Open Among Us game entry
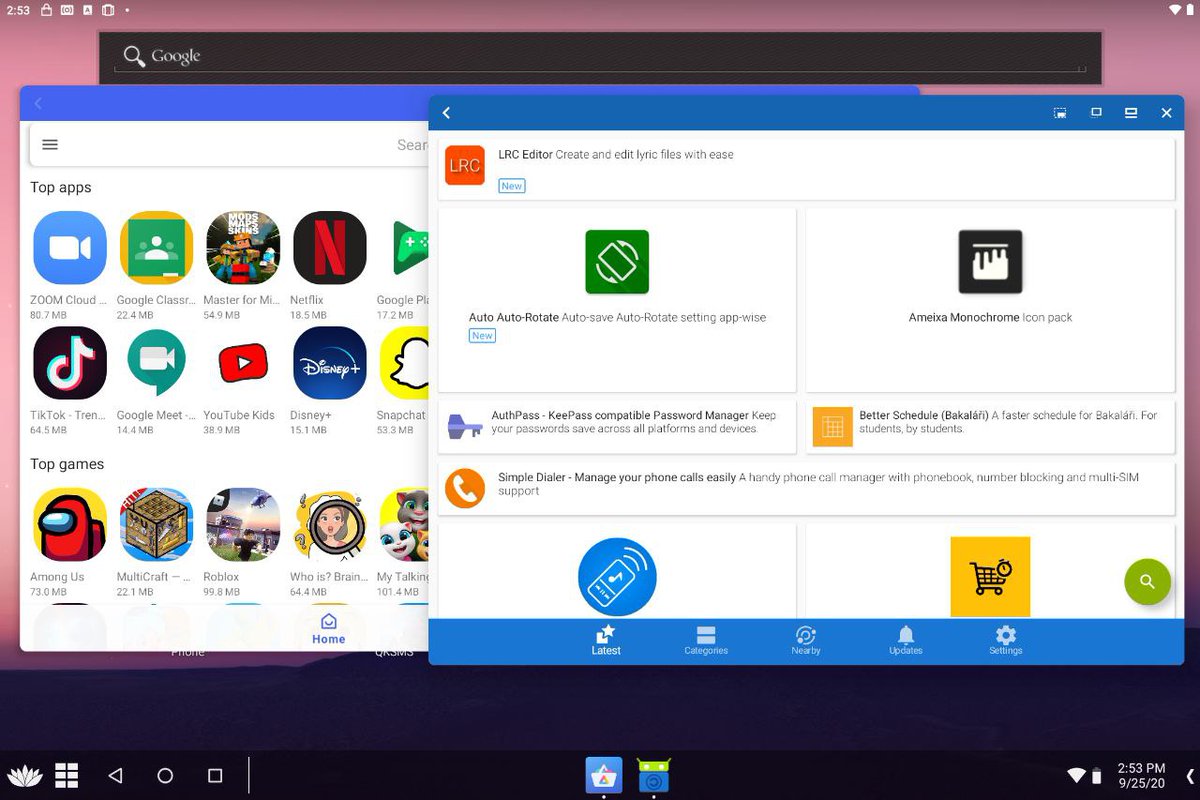Viewport: 1200px width, 800px height. pyautogui.click(x=69, y=542)
